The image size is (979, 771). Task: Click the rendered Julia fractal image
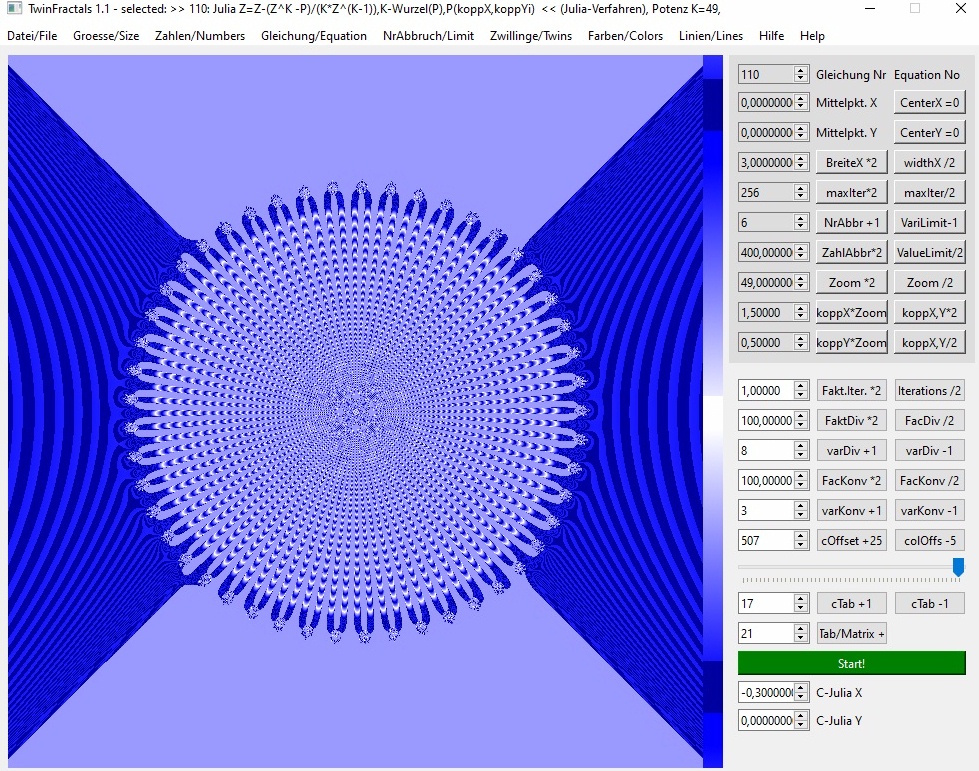tap(355, 411)
